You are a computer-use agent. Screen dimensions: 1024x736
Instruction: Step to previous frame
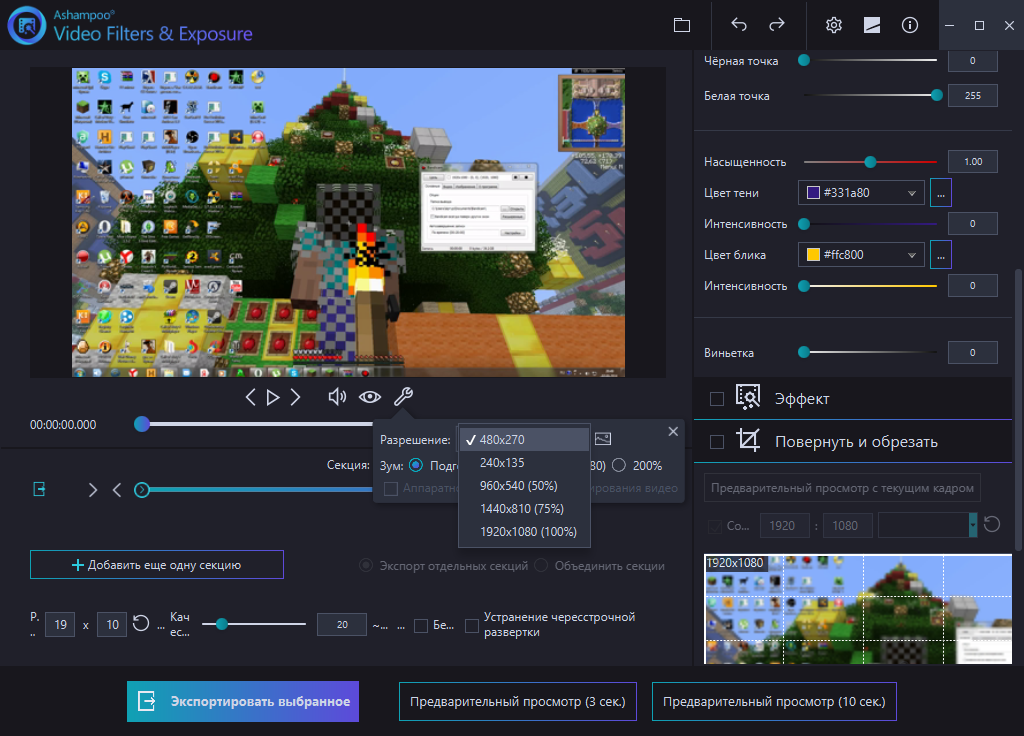[x=250, y=397]
